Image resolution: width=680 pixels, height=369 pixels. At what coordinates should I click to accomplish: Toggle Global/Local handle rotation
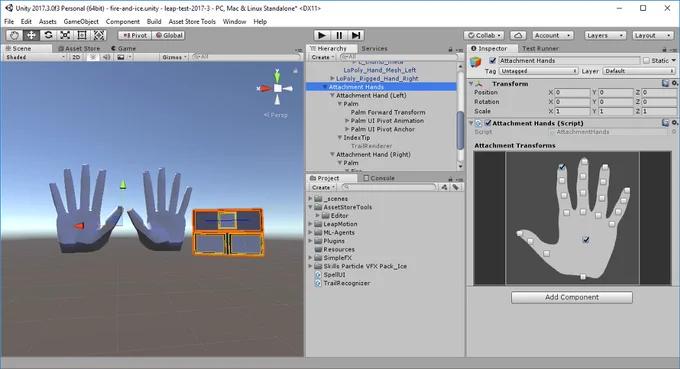[169, 35]
